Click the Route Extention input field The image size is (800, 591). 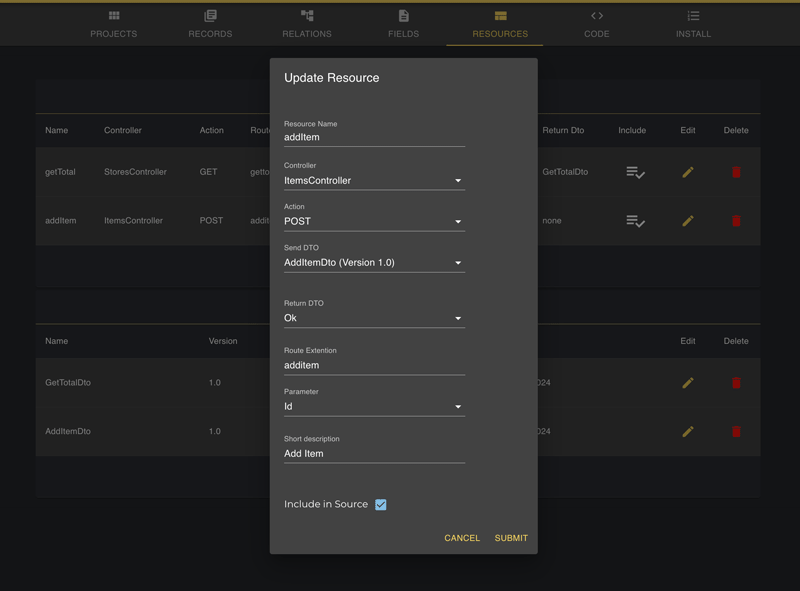point(374,365)
